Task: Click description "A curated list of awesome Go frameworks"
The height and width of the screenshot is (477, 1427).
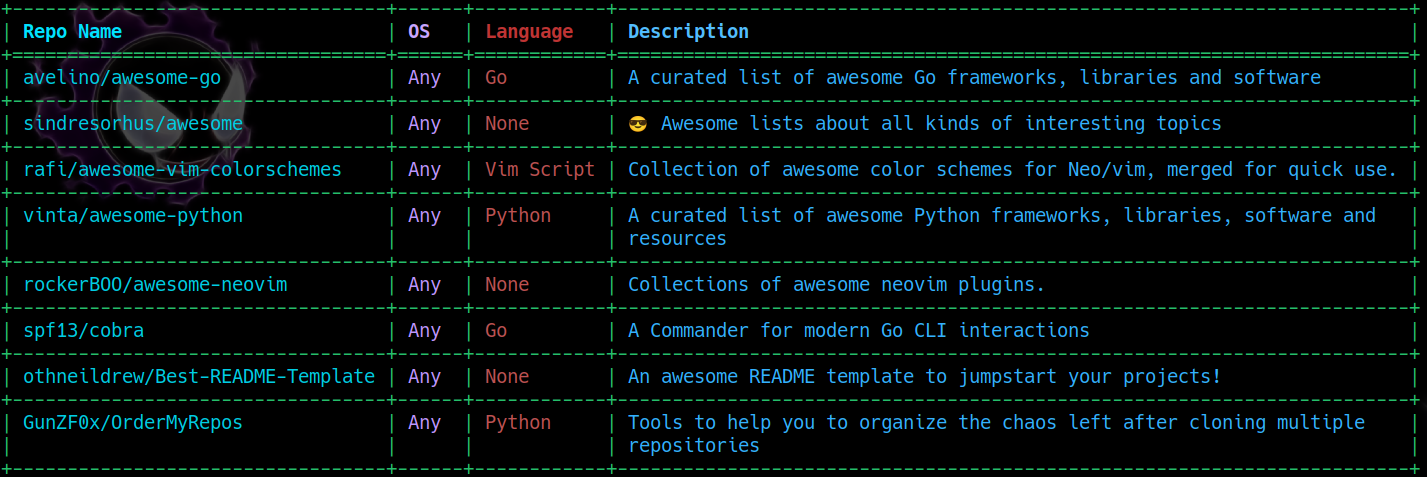Action: [974, 77]
